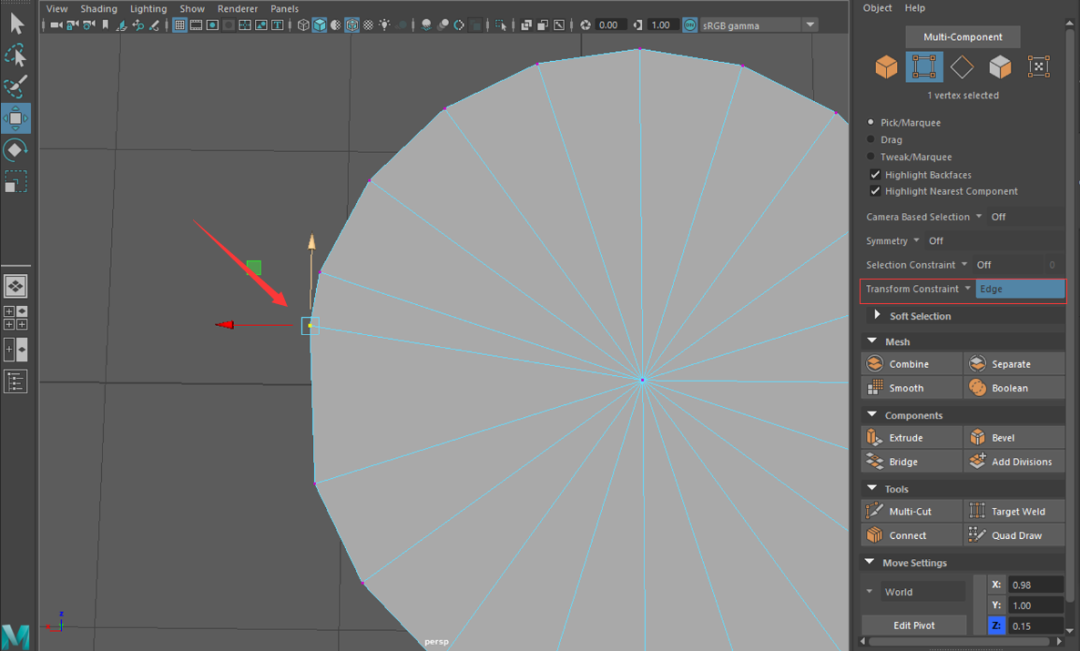Screen dimensions: 1080x651
Task: Select the Pick/Marquee radio option
Action: [871, 122]
